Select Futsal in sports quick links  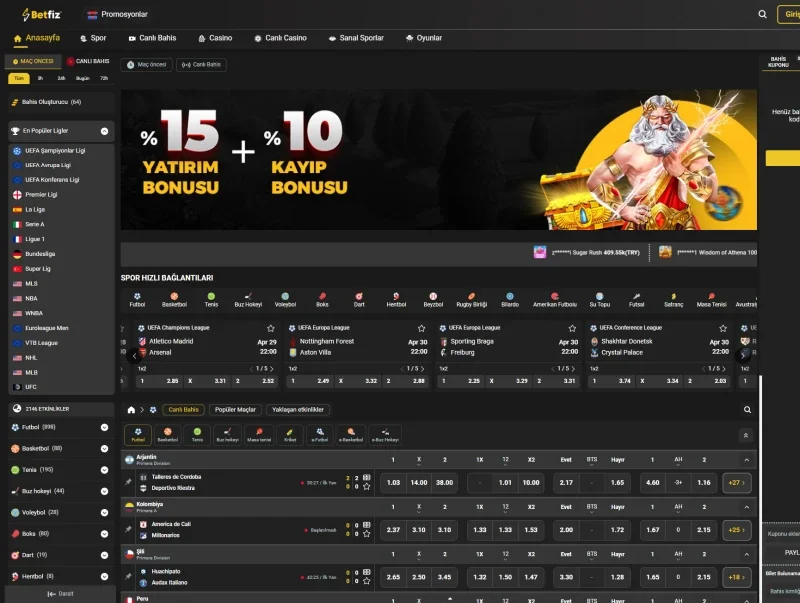pyautogui.click(x=636, y=300)
